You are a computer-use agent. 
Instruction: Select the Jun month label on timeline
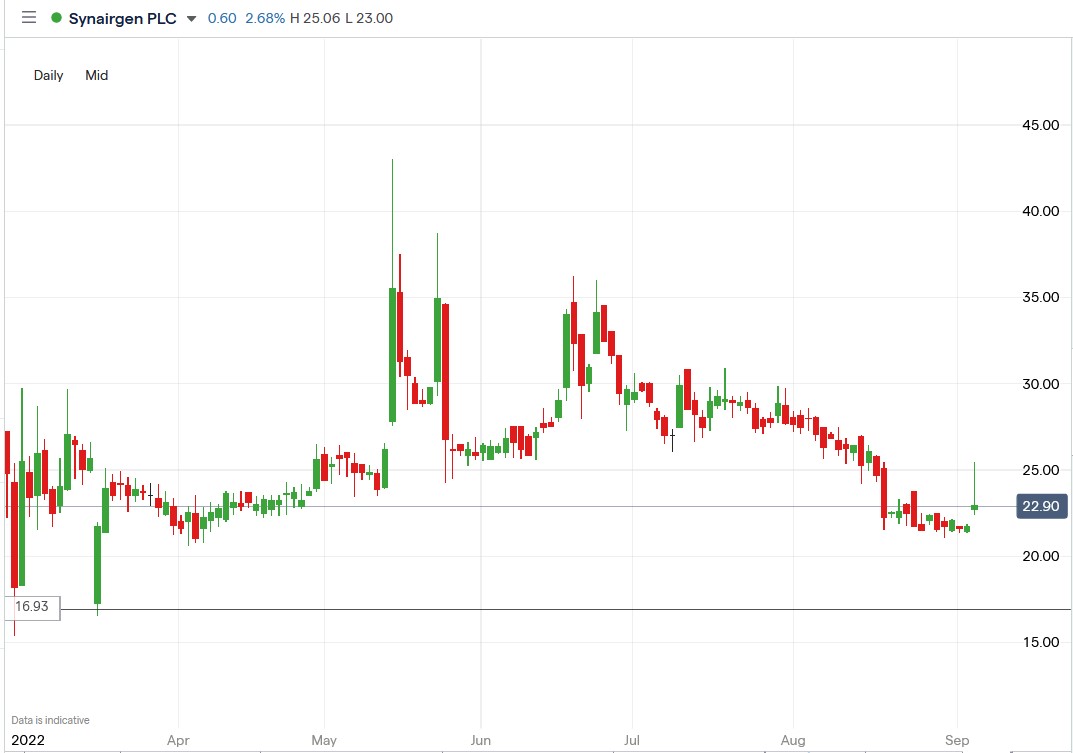(481, 740)
